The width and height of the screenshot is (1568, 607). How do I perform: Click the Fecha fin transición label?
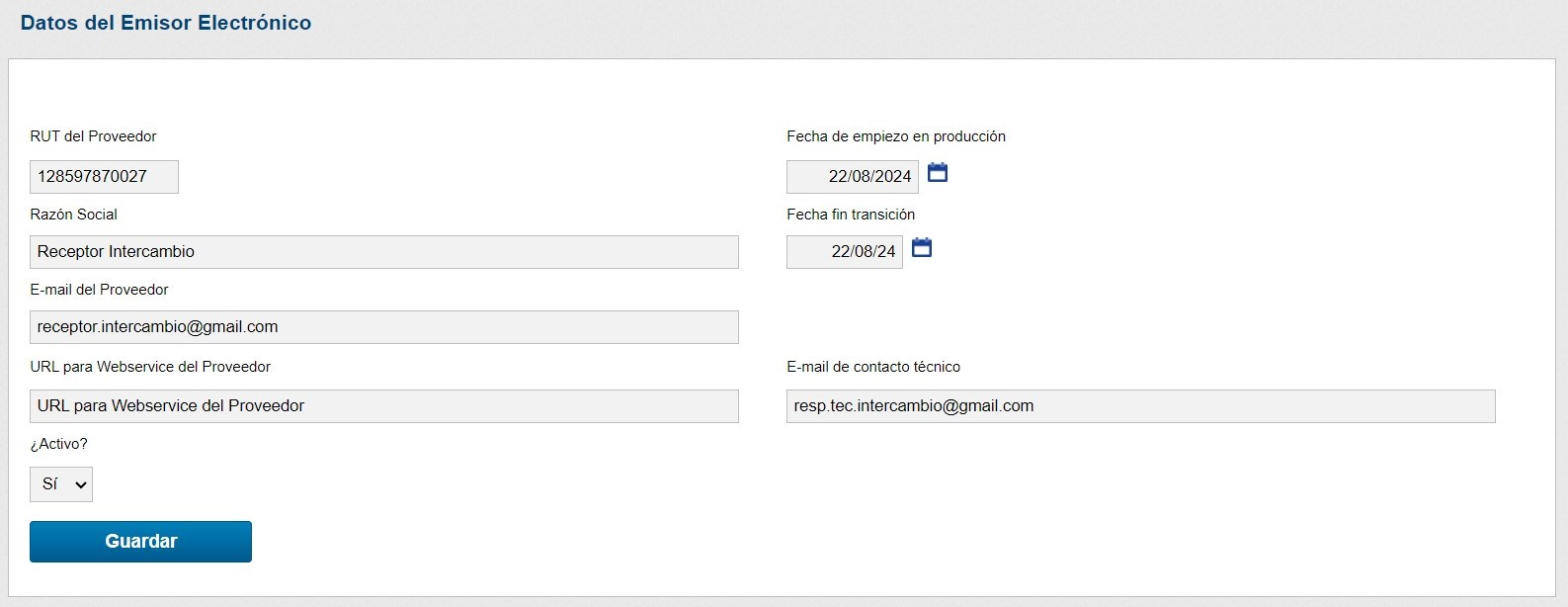[850, 215]
